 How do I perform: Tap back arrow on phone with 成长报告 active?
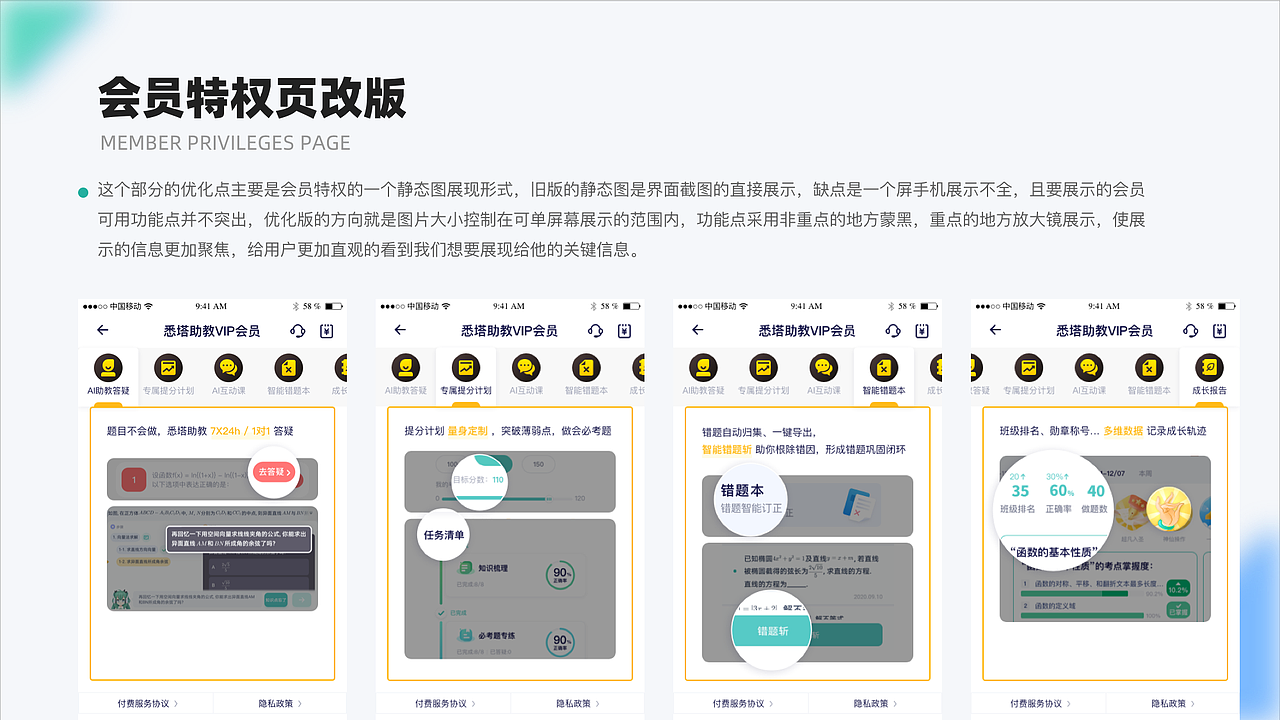click(995, 330)
